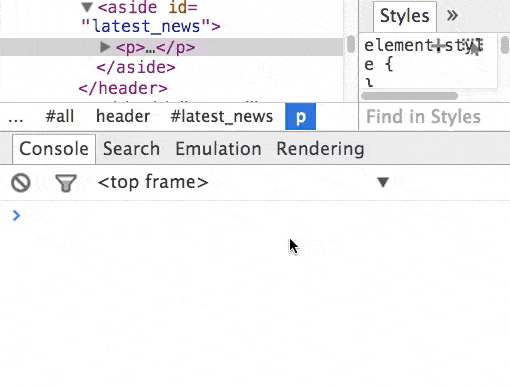Select the closing </header> tag line
The width and height of the screenshot is (510, 388).
(123, 88)
